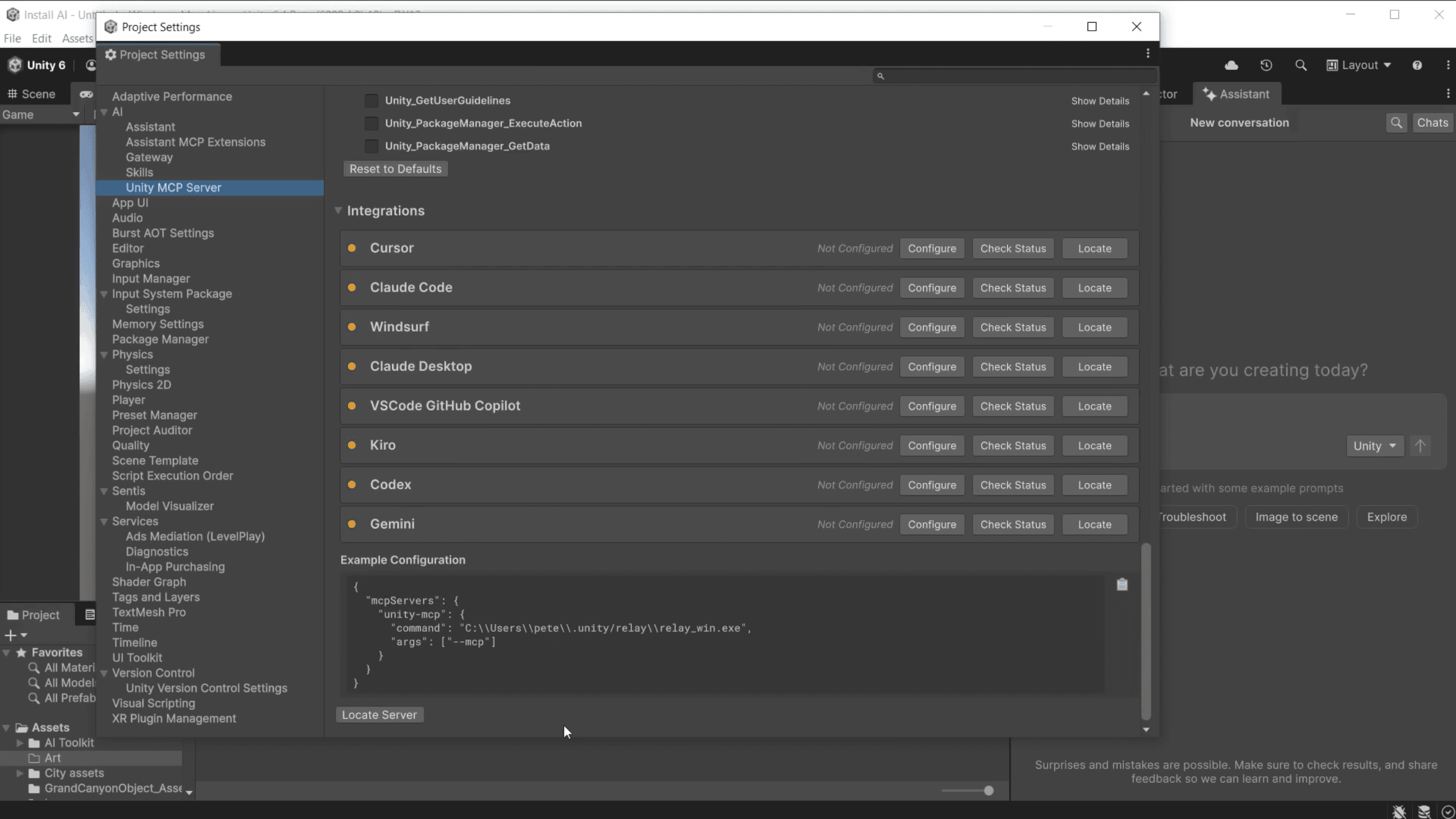Collapse the AI tree group

(104, 112)
